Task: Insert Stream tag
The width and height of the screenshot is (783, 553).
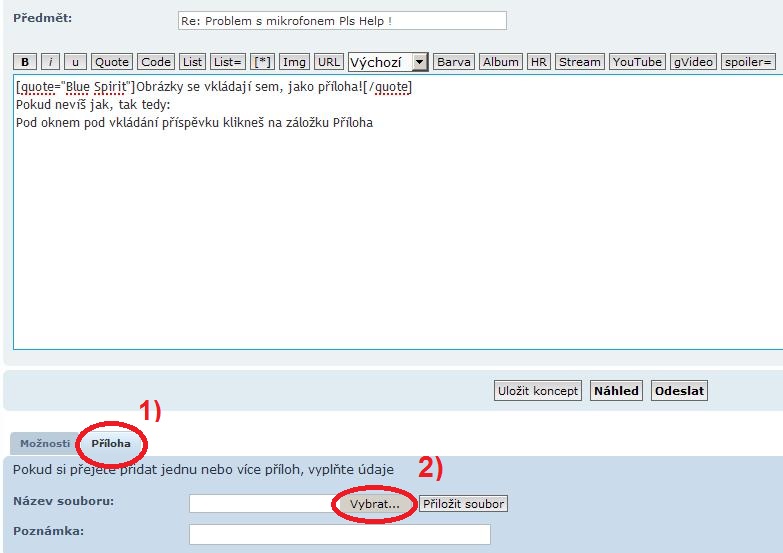Action: (580, 62)
